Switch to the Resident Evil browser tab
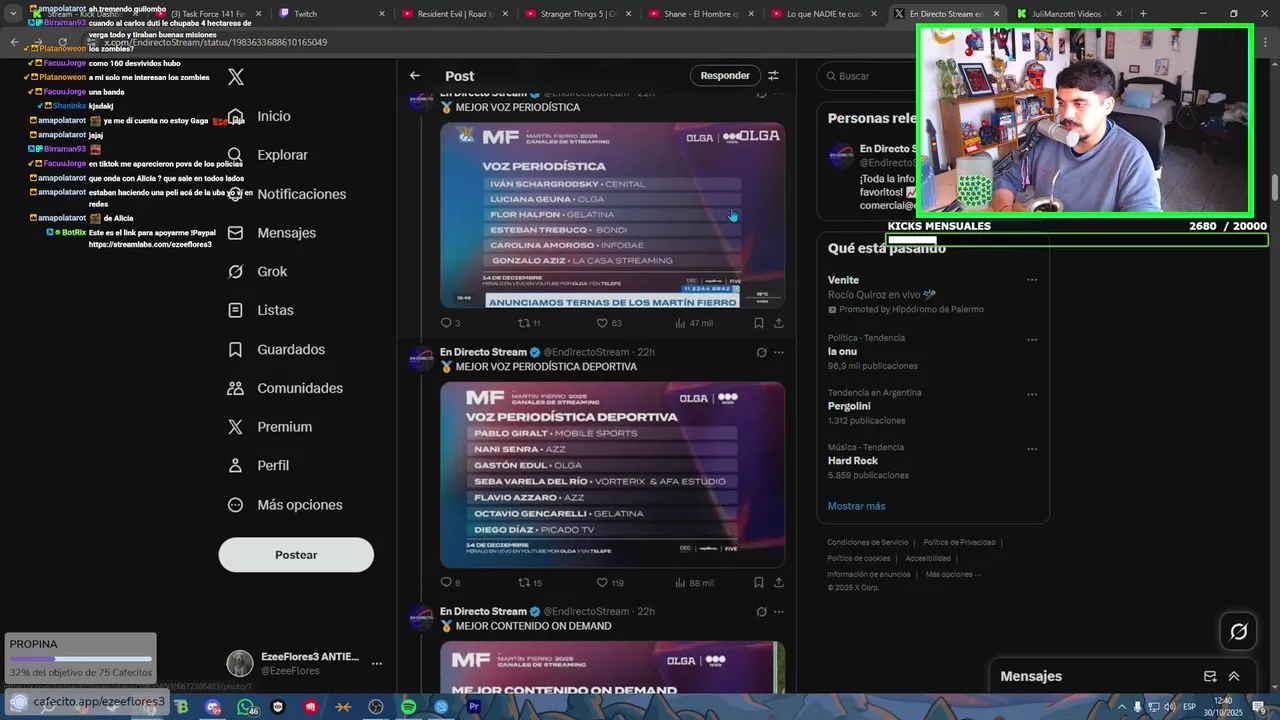This screenshot has height=720, width=1280. tap(454, 14)
